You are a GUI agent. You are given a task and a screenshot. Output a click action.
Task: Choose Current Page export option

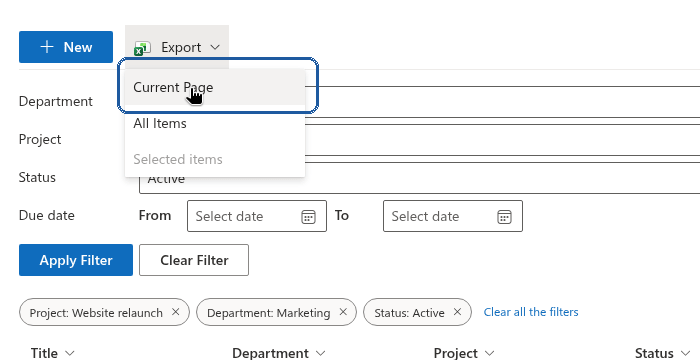coord(215,87)
